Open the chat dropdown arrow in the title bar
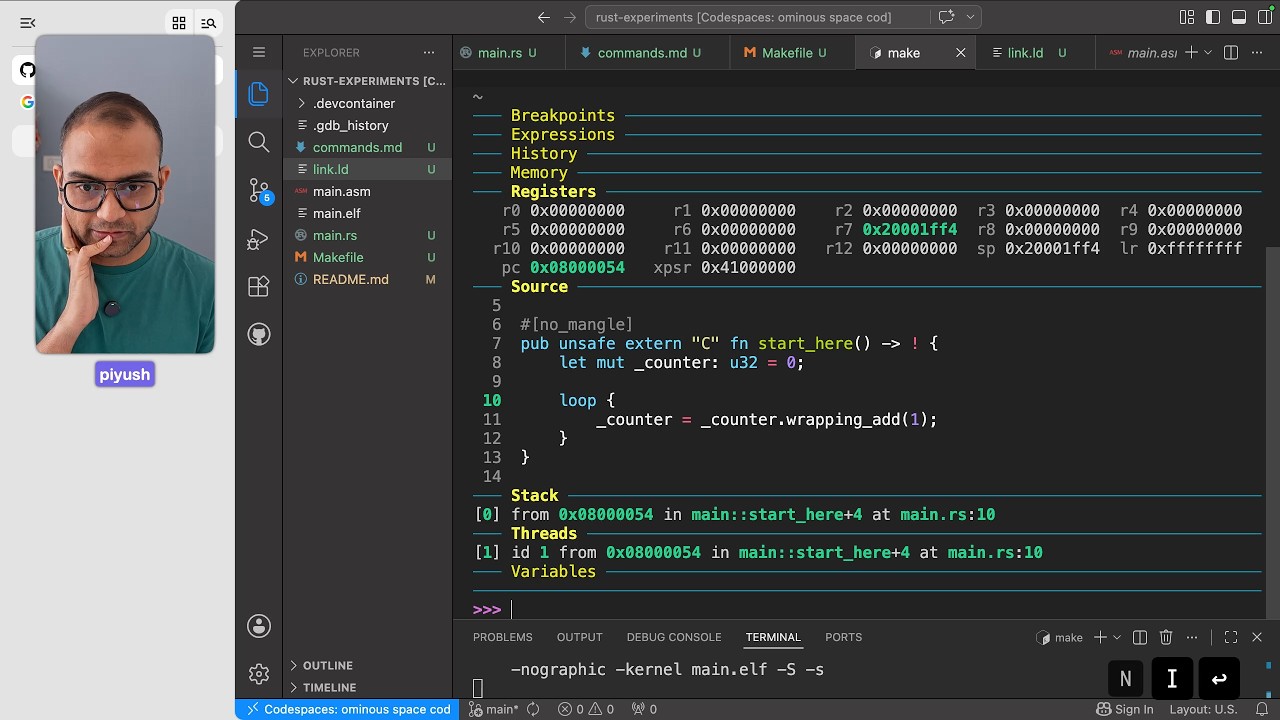The width and height of the screenshot is (1280, 720). (x=970, y=17)
